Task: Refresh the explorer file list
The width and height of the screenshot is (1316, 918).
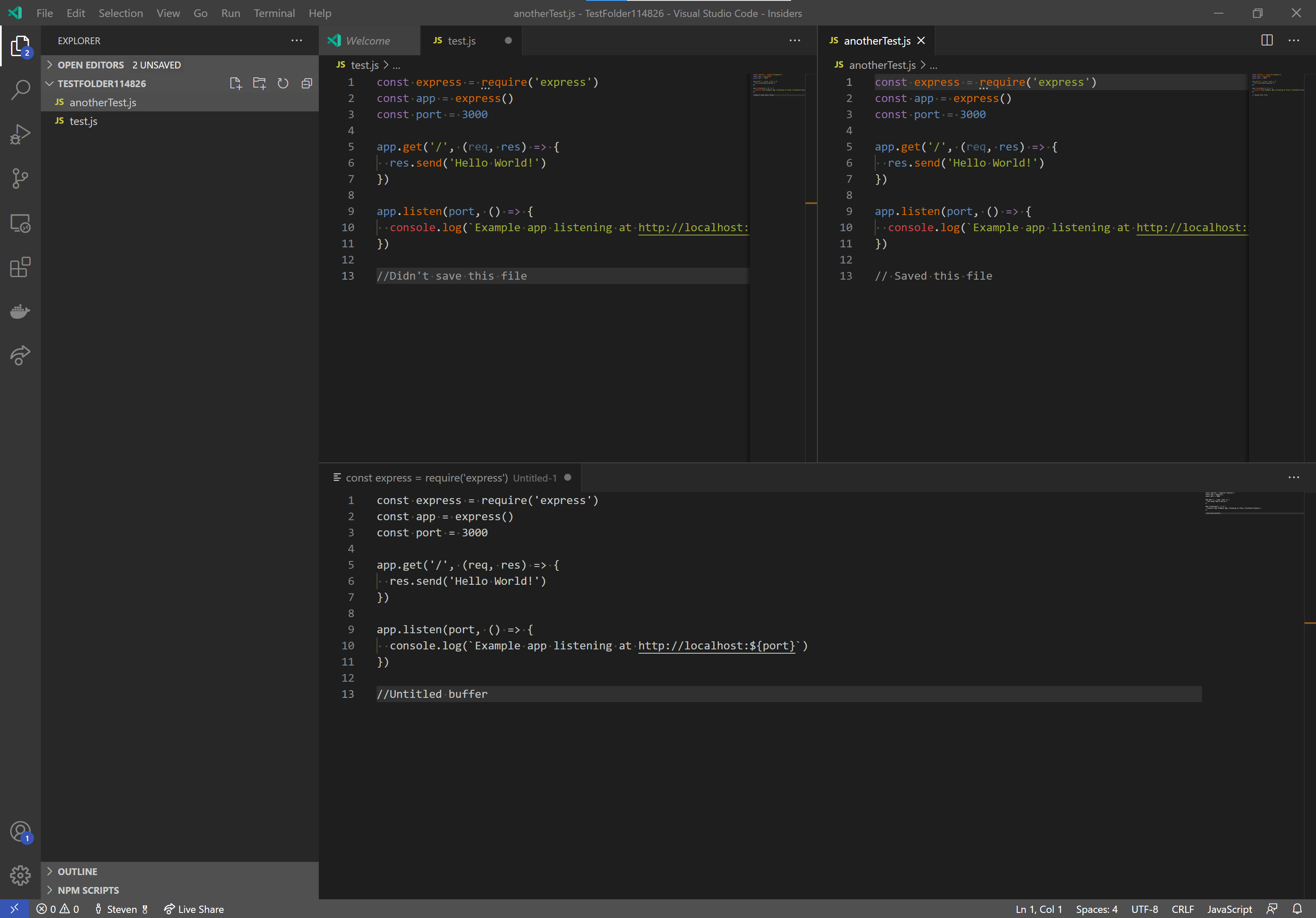Action: [283, 84]
